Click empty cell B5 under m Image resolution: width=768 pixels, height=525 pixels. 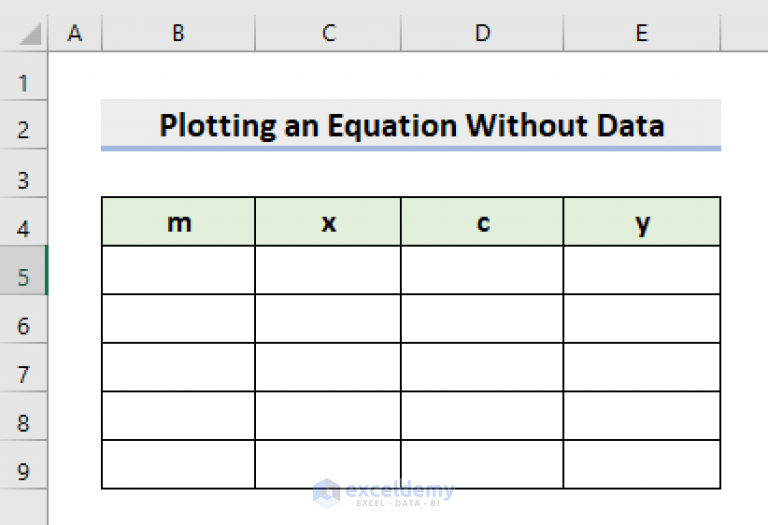pyautogui.click(x=178, y=270)
